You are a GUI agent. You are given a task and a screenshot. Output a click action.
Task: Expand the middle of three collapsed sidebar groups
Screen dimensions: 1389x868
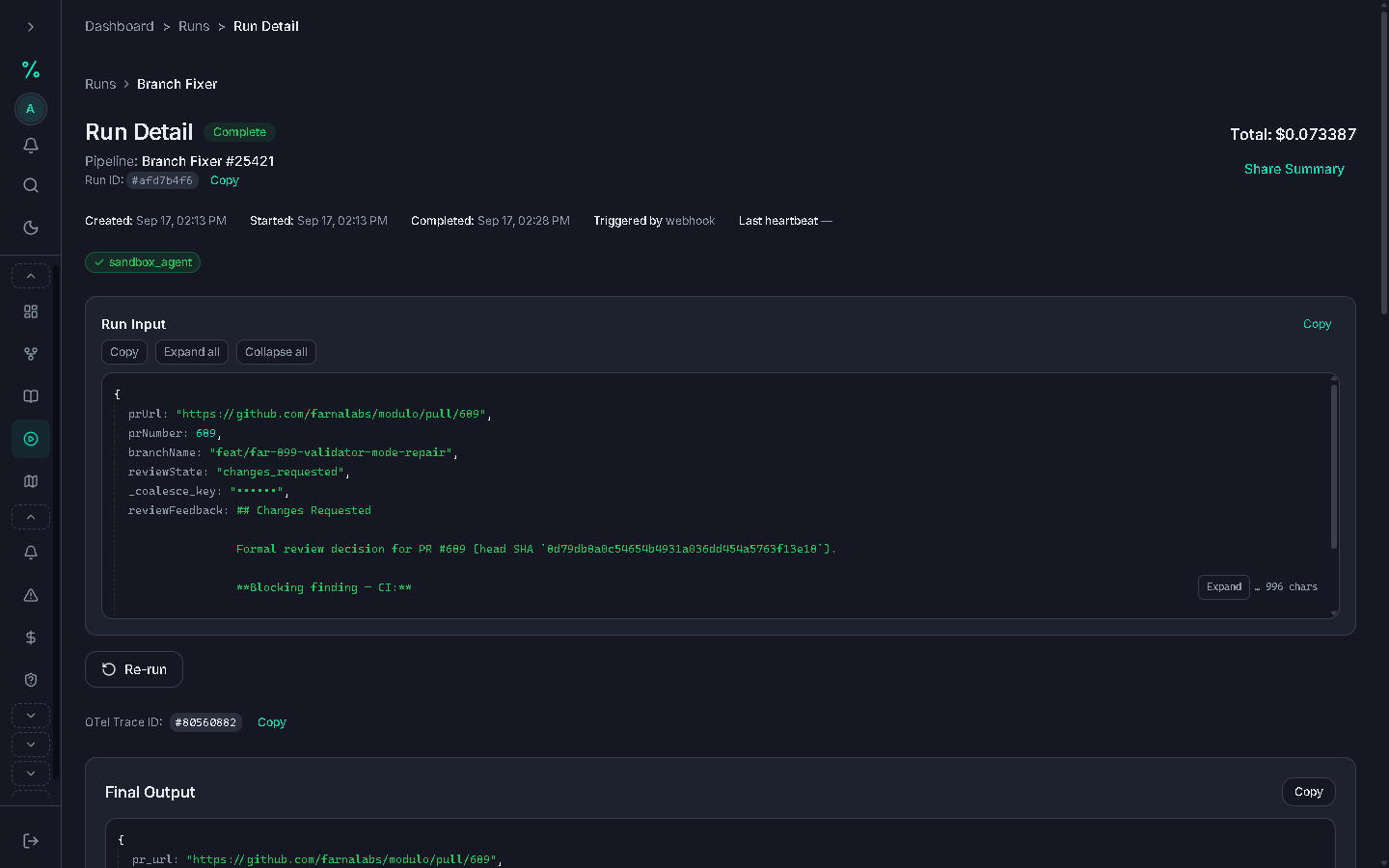pyautogui.click(x=31, y=745)
